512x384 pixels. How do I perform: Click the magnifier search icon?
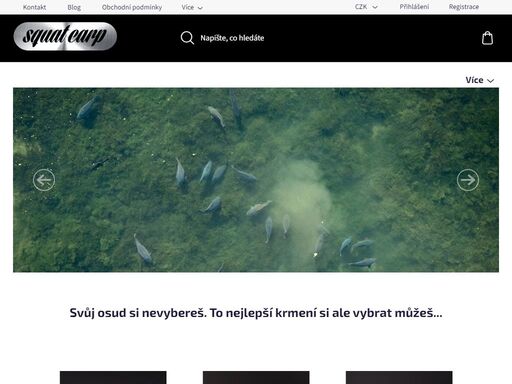click(x=187, y=38)
